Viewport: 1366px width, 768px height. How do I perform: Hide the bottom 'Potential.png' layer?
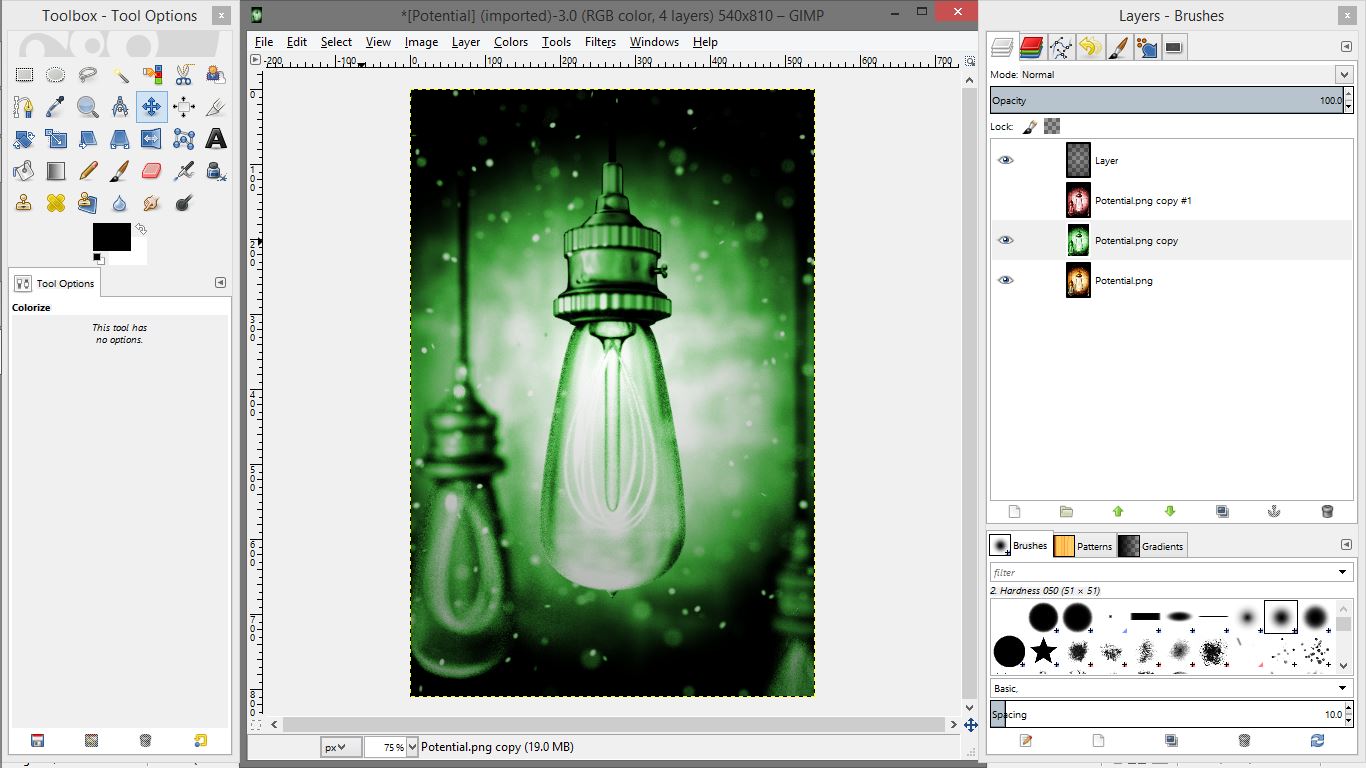click(x=1006, y=280)
